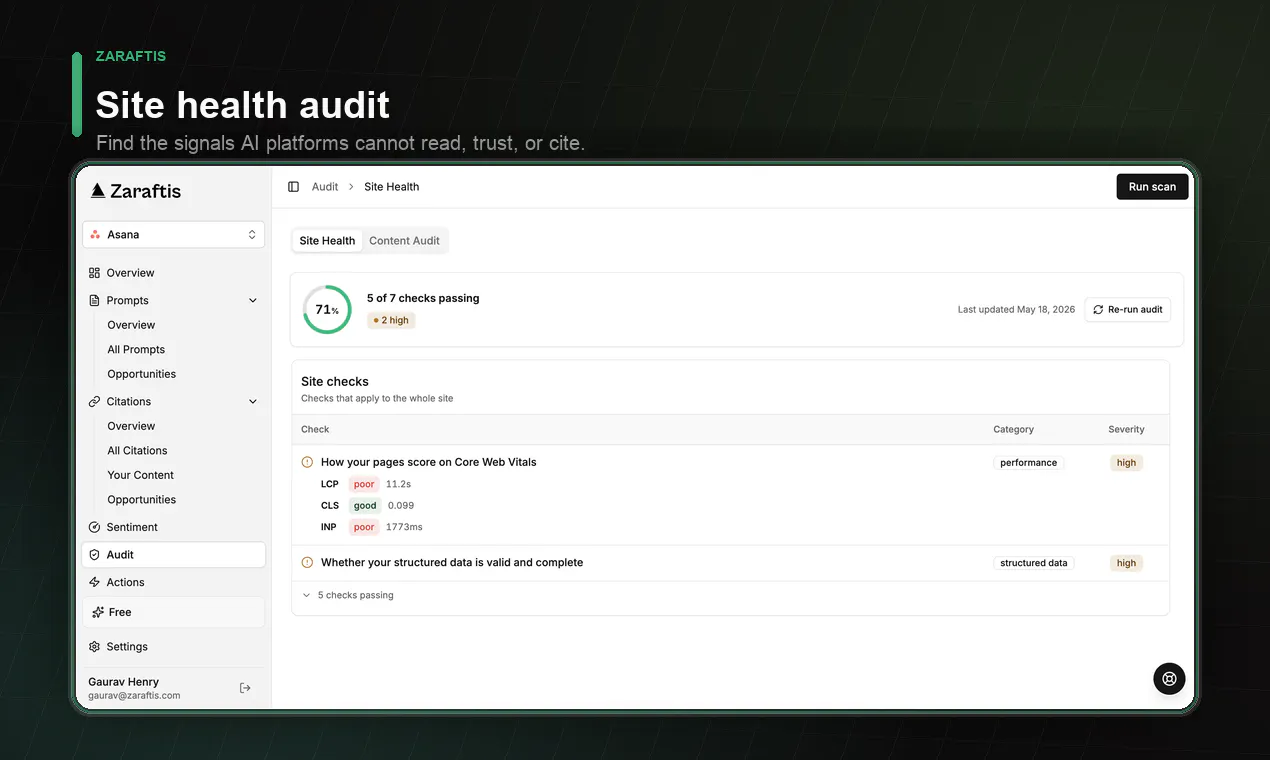Click the Audit breadcrumb link
The width and height of the screenshot is (1270, 760).
(x=325, y=187)
